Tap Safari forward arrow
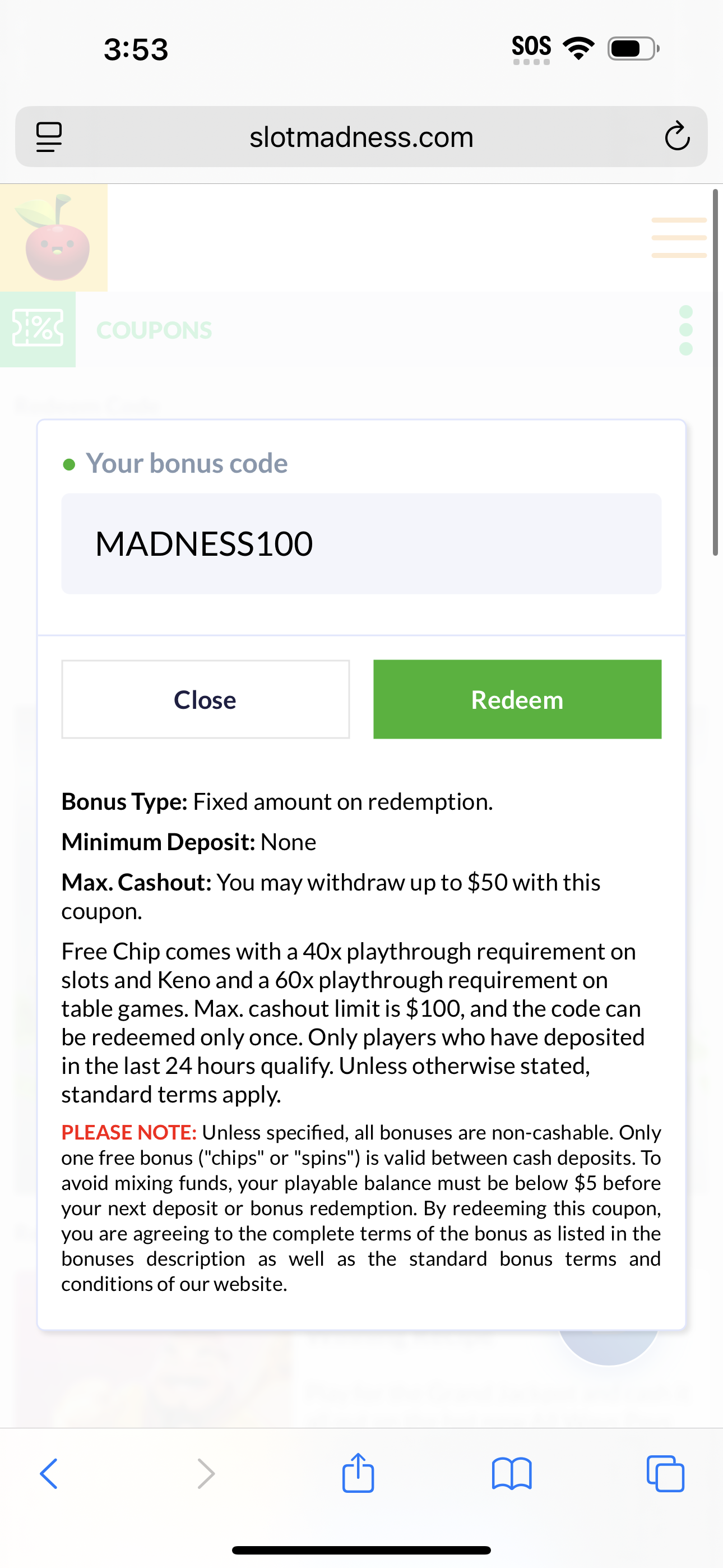Viewport: 723px width, 1568px height. (206, 1474)
